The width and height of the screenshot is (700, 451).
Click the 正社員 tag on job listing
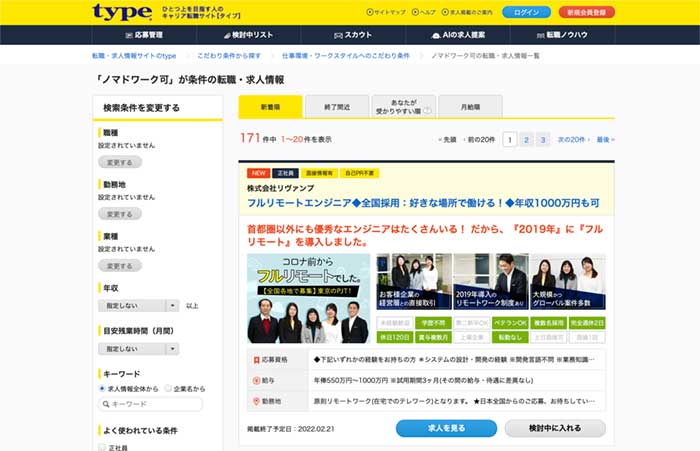tap(285, 173)
